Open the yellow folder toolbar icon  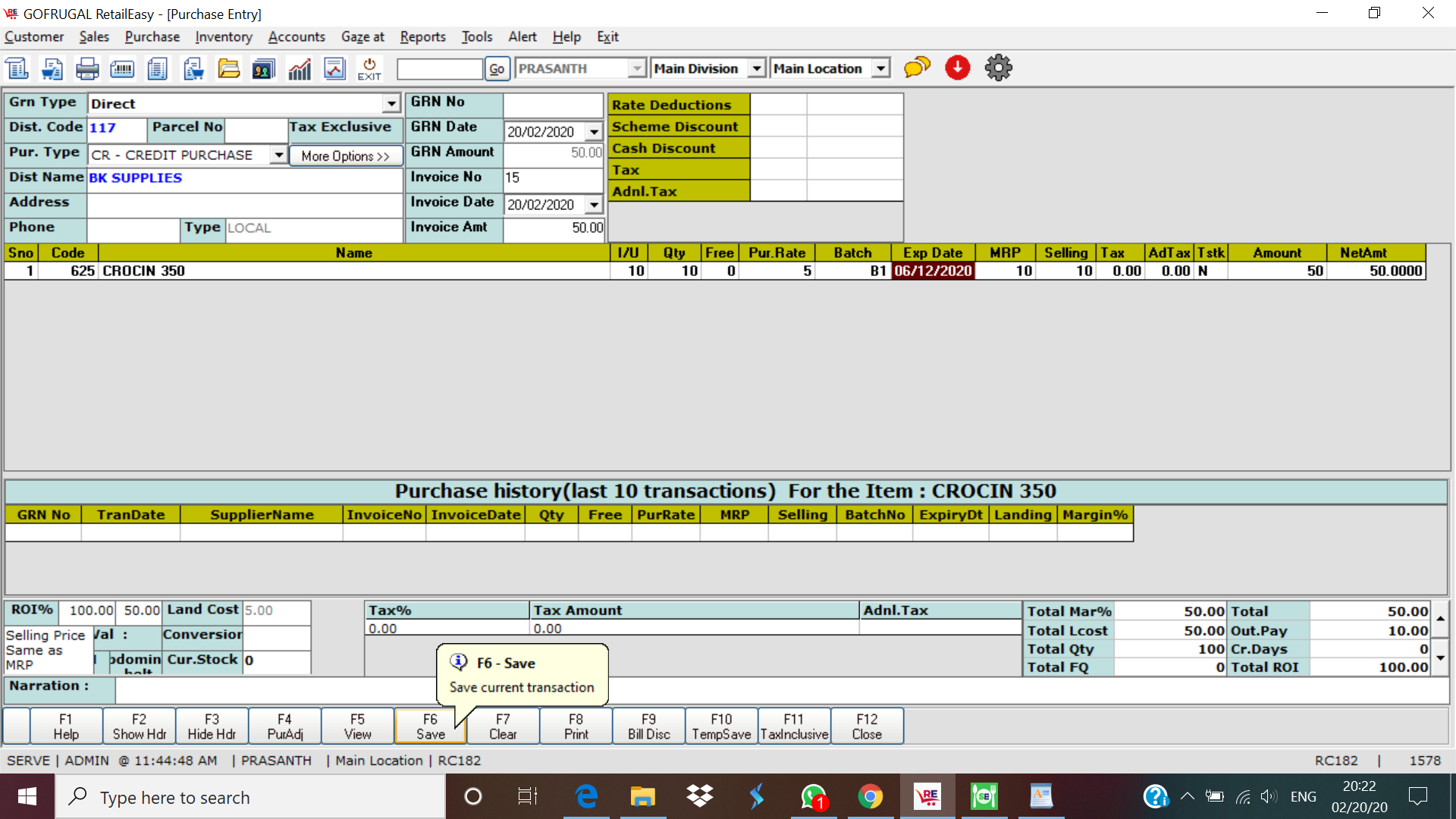(228, 69)
